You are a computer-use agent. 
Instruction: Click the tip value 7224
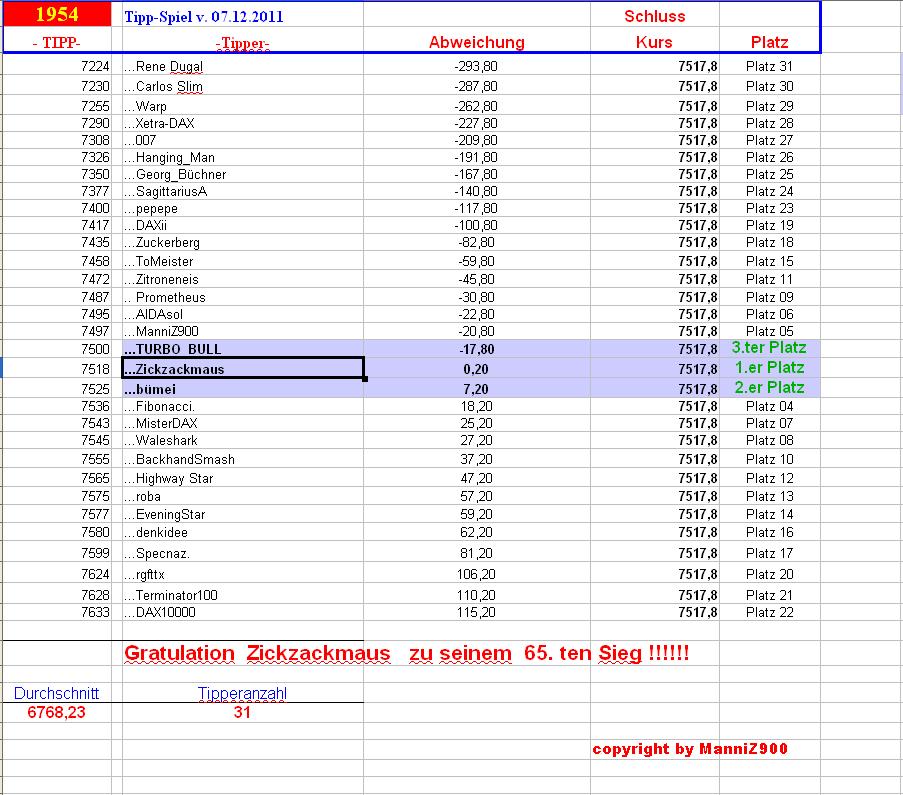pos(95,66)
